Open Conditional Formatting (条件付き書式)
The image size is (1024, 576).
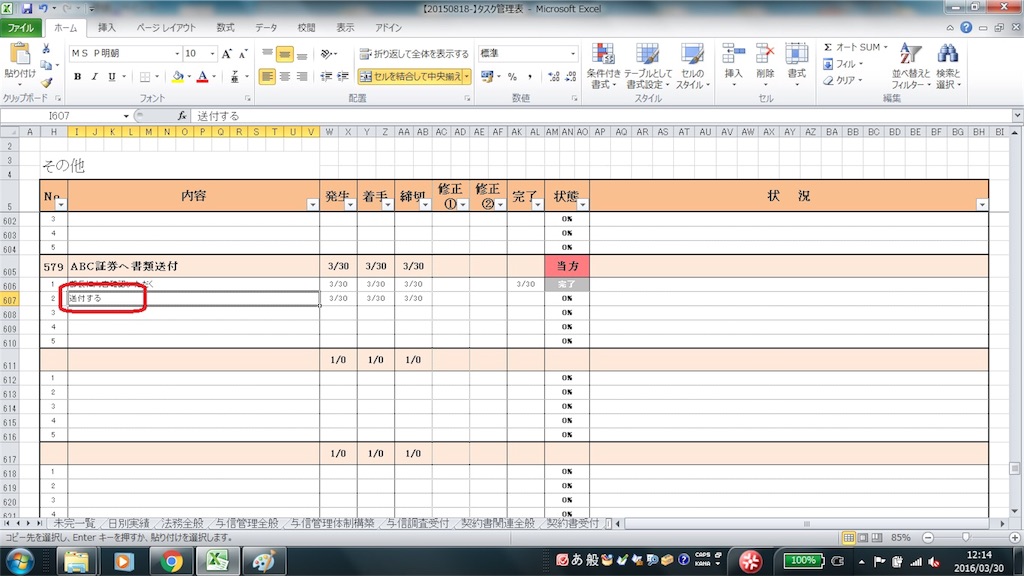(x=603, y=66)
